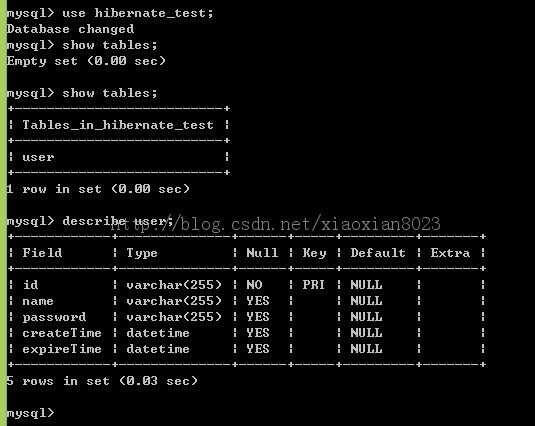This screenshot has height=426, width=535.
Task: Click the last empty mysql> prompt line
Action: (30, 413)
